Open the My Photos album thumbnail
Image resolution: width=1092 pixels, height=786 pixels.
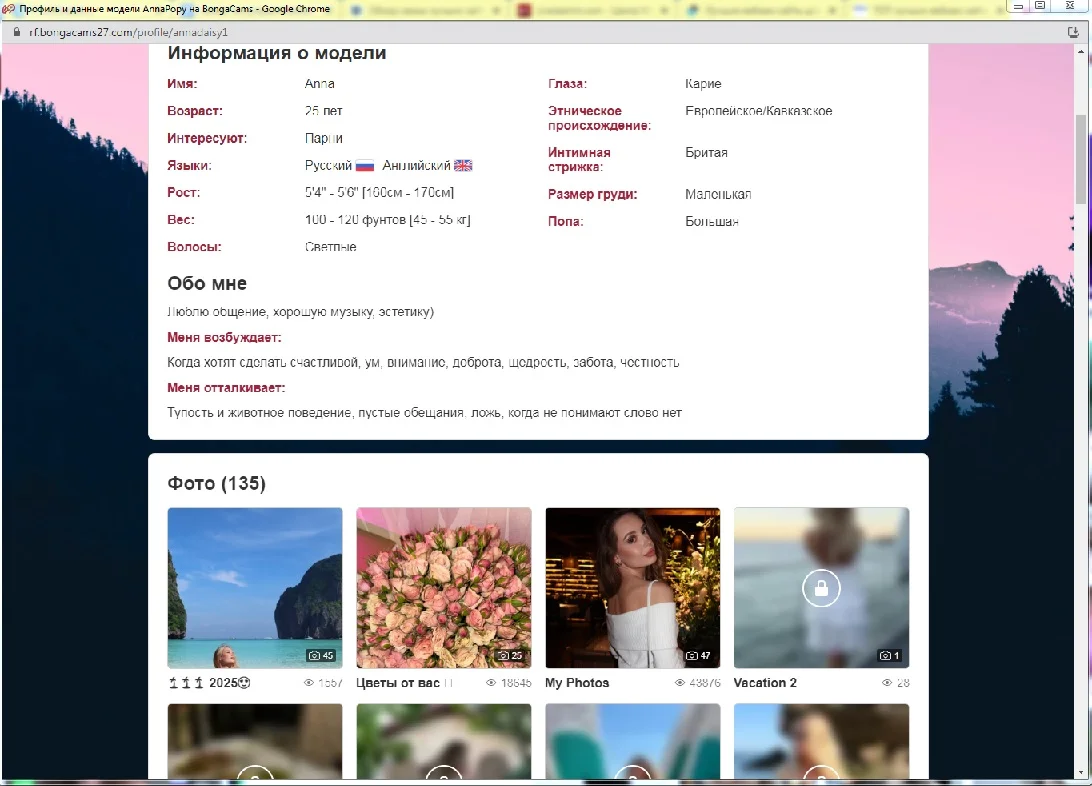pyautogui.click(x=632, y=588)
